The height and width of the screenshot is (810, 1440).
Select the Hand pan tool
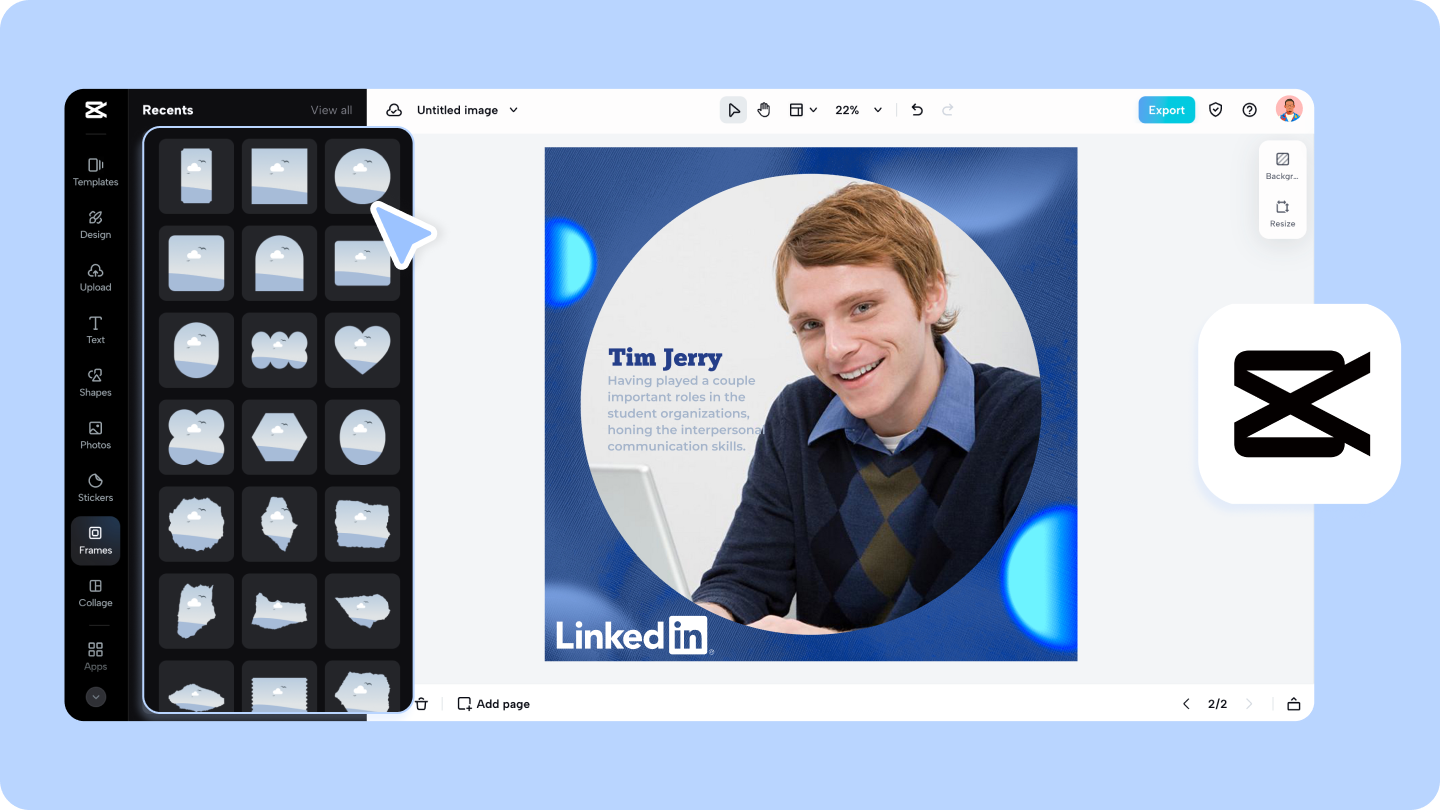tap(764, 110)
